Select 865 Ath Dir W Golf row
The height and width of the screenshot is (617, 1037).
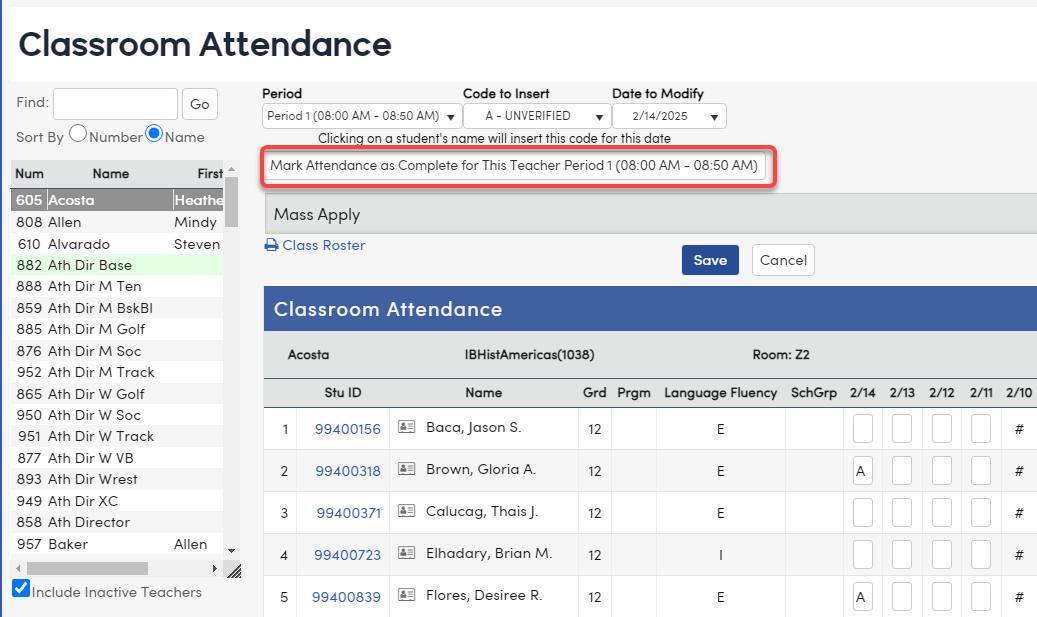[x=117, y=394]
